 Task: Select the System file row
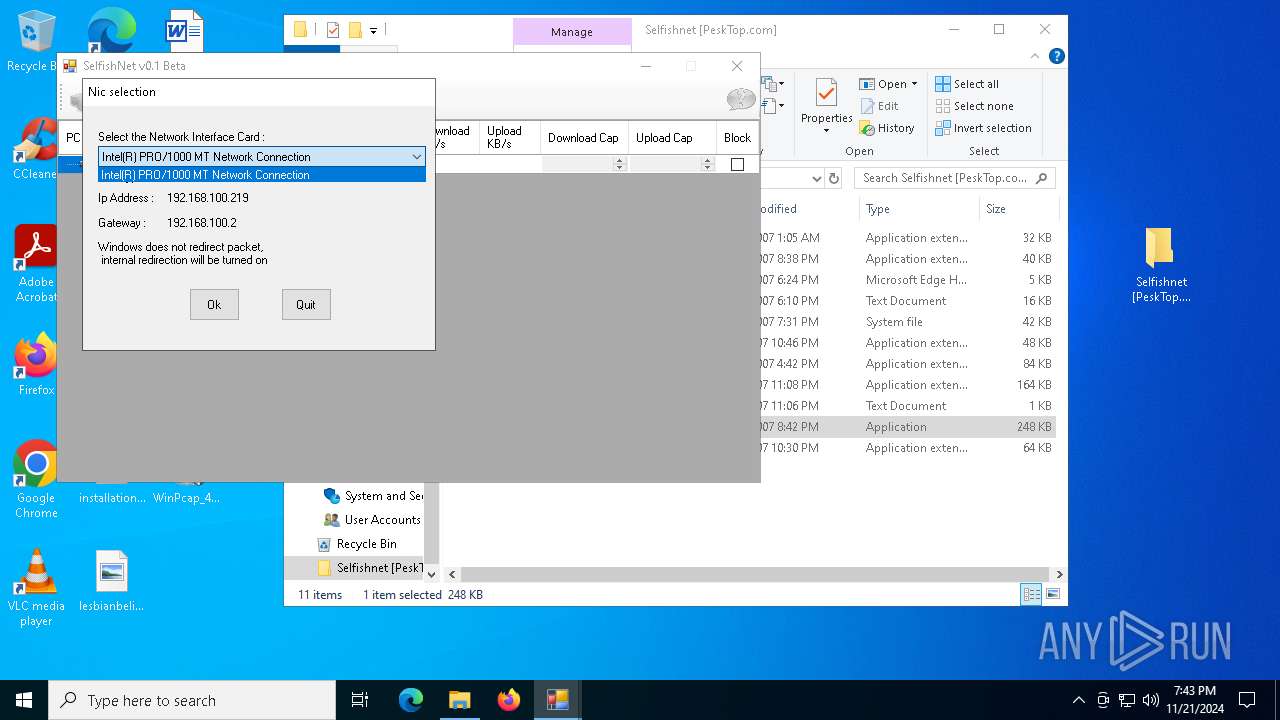click(906, 322)
